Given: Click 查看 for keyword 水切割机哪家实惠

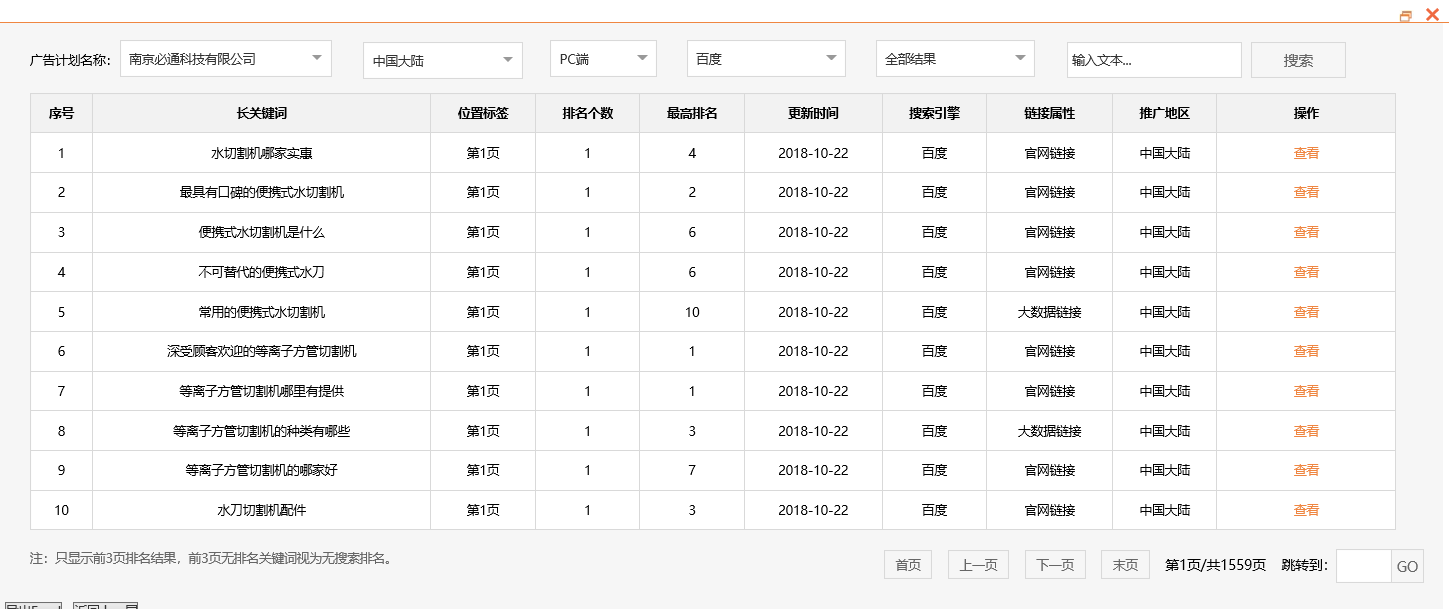Looking at the screenshot, I should pyautogui.click(x=1306, y=152).
